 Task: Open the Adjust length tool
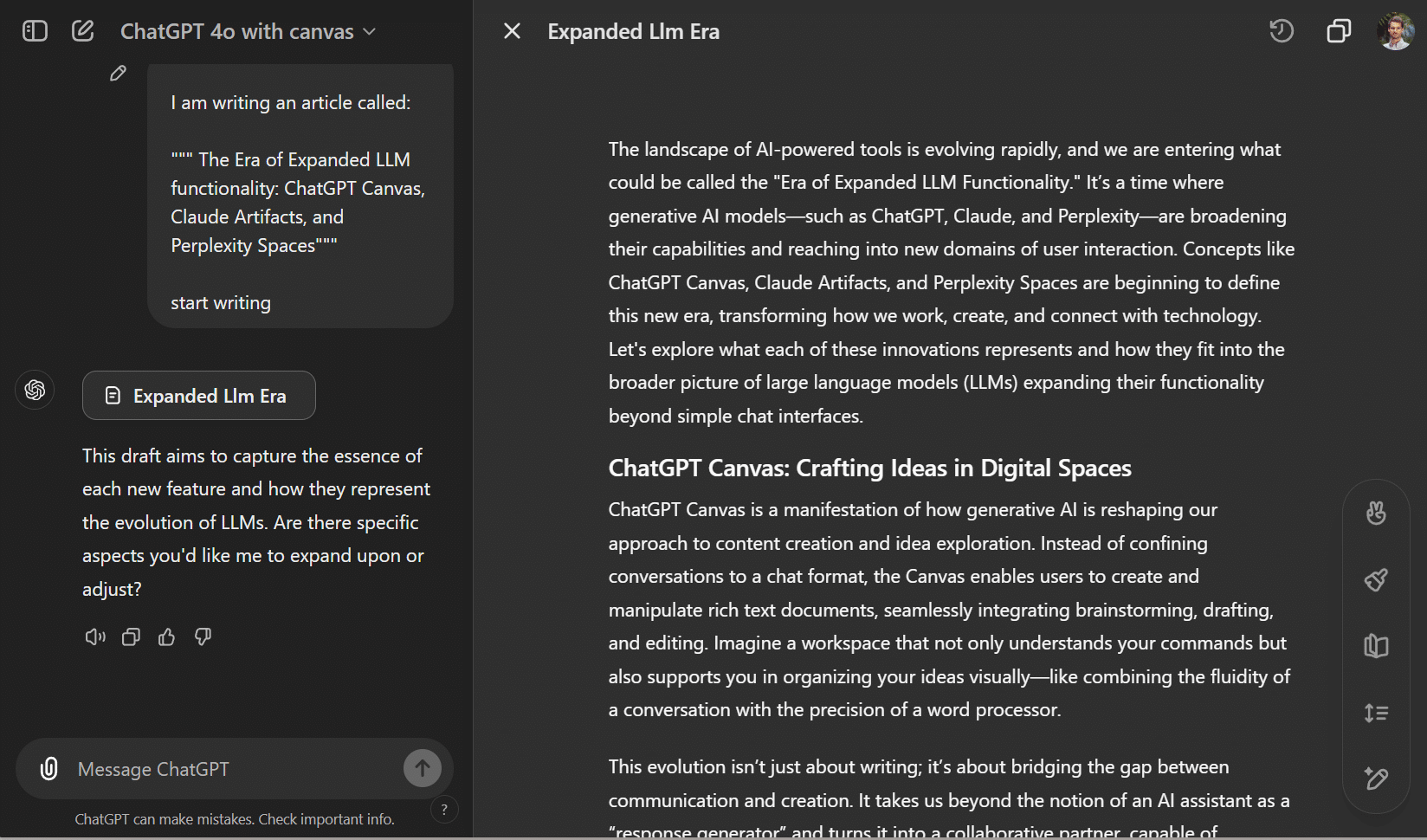pos(1376,713)
